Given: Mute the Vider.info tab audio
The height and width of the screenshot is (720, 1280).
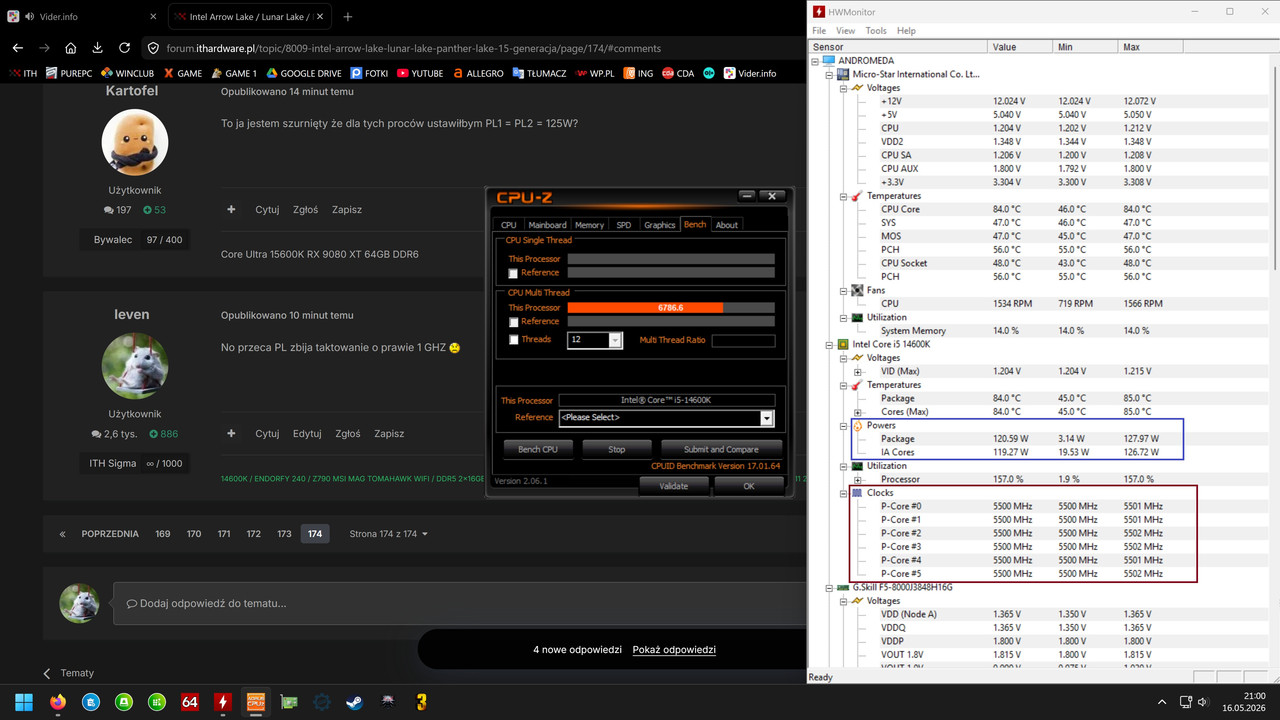Looking at the screenshot, I should [x=31, y=17].
